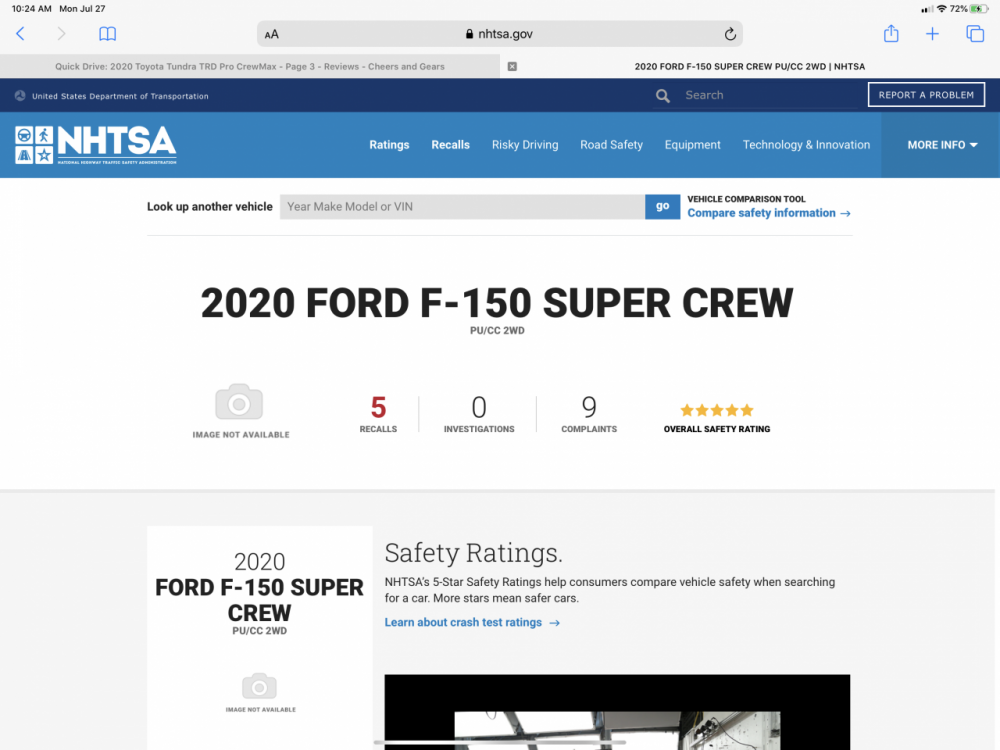
Task: Switch to the Quick Drive Toyota Tundra tab
Action: tap(250, 67)
